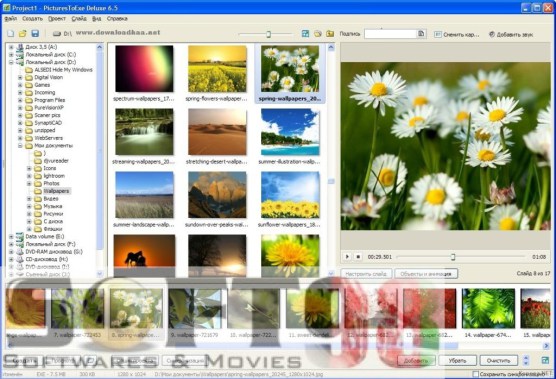Toggle the Сохранить синхронизацию checkbox
This screenshot has height=379, width=556.
[476, 374]
